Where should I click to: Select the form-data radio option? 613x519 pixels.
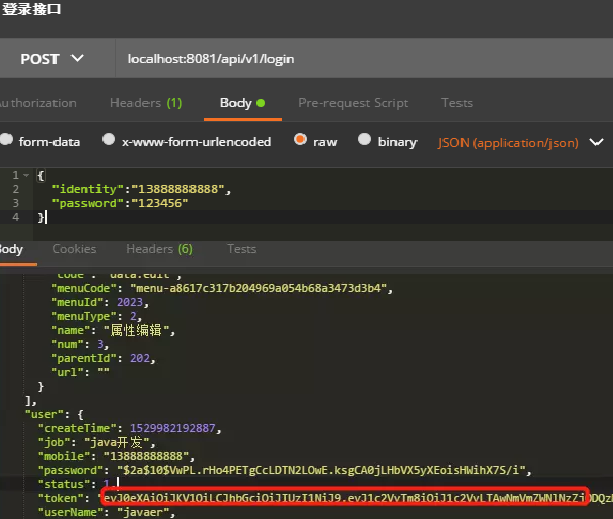[x=7, y=140]
